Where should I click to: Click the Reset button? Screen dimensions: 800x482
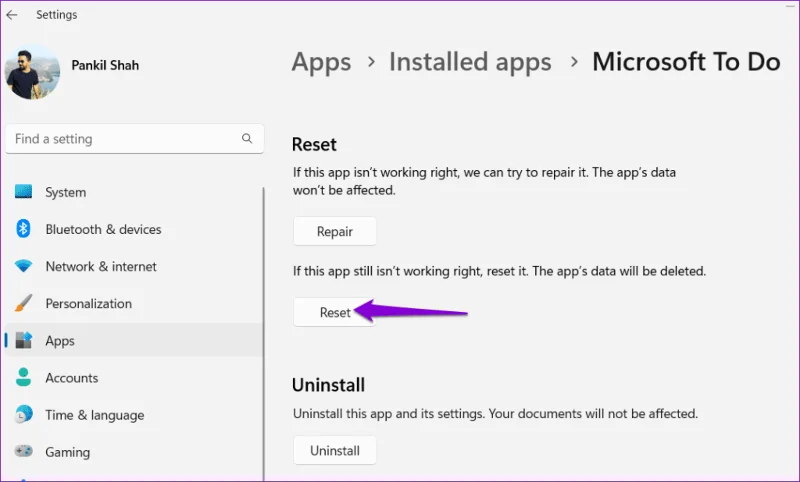click(x=335, y=312)
